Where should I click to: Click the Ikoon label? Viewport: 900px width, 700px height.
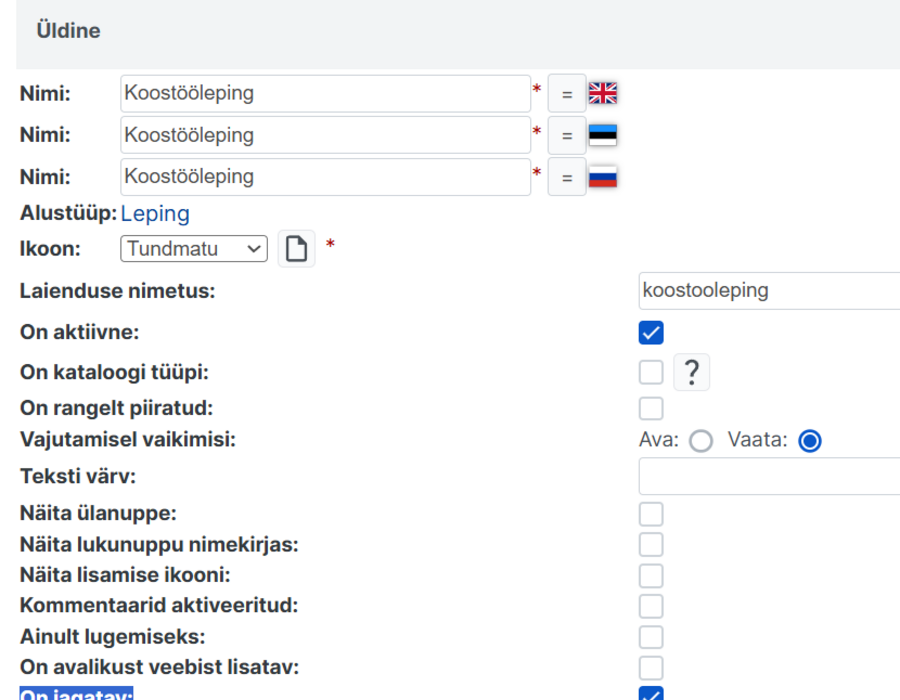[x=51, y=249]
